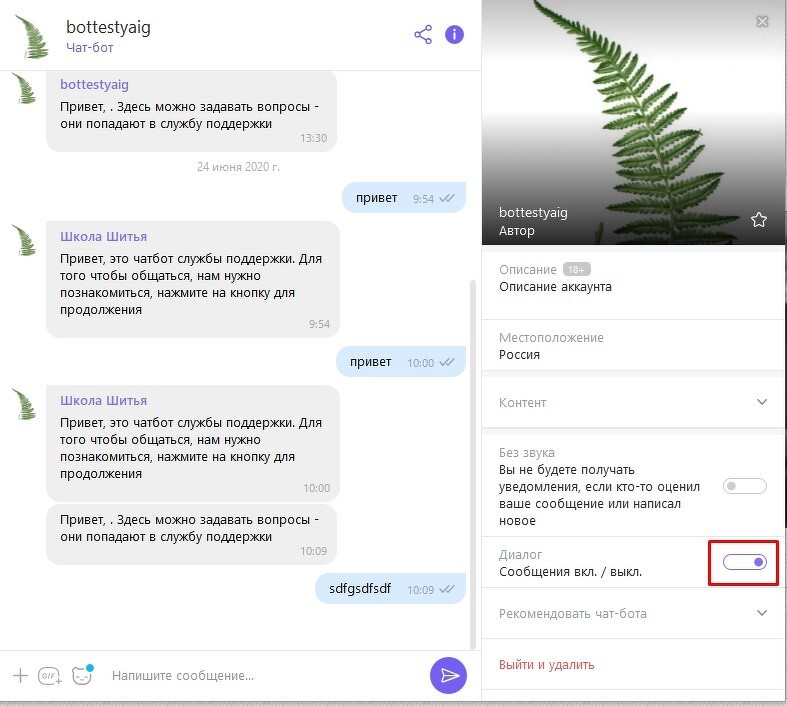Toggle the Без звука mute switch
This screenshot has width=787, height=706.
point(744,486)
